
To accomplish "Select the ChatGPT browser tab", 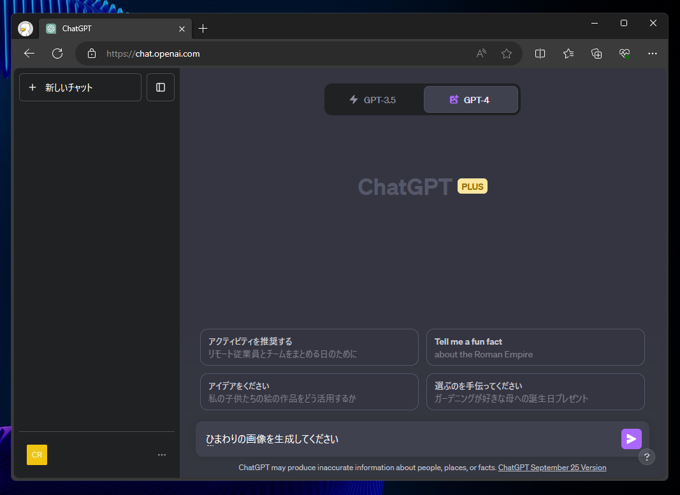I will point(116,29).
